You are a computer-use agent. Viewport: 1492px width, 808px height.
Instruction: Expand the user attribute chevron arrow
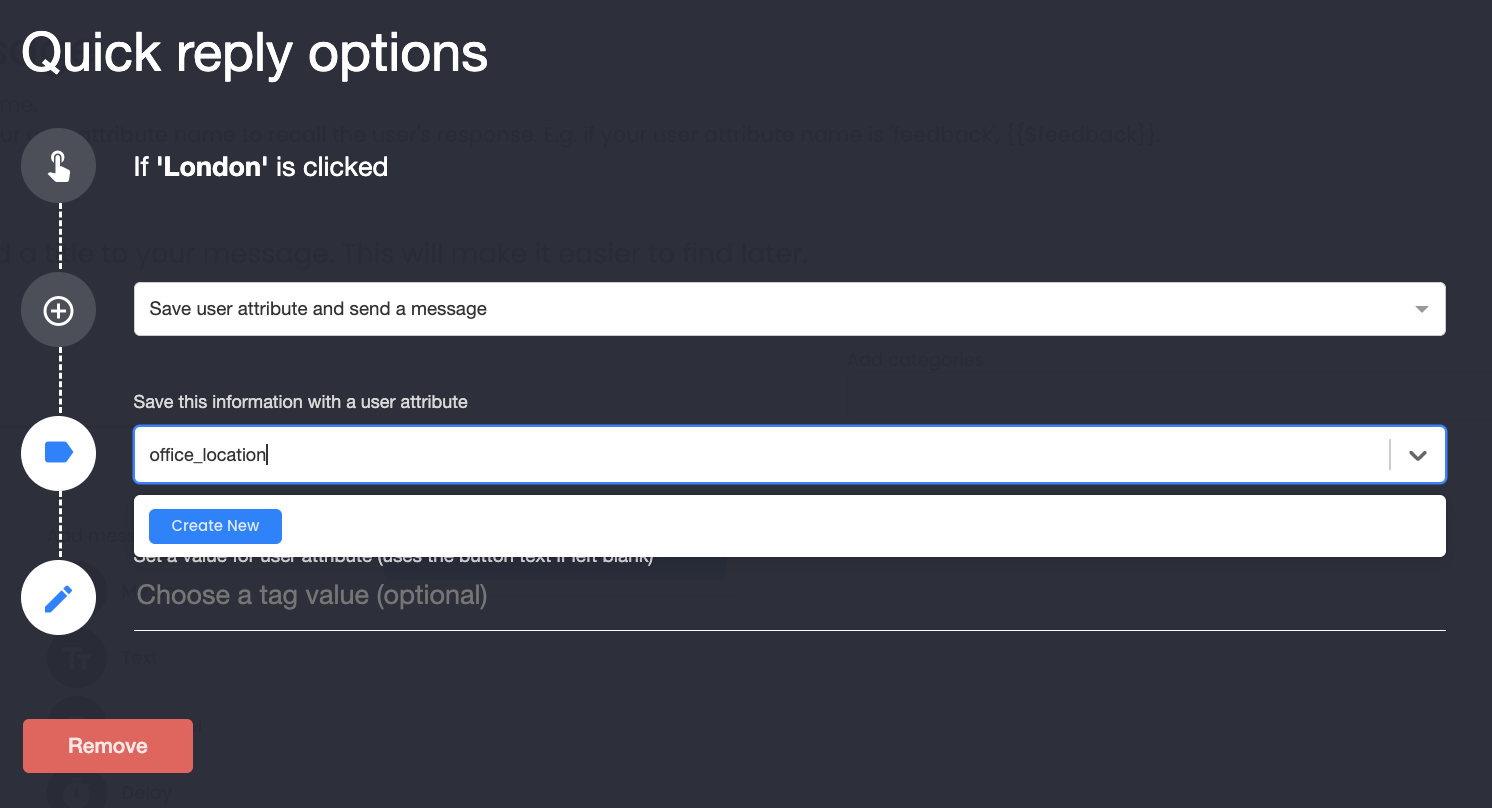point(1417,455)
